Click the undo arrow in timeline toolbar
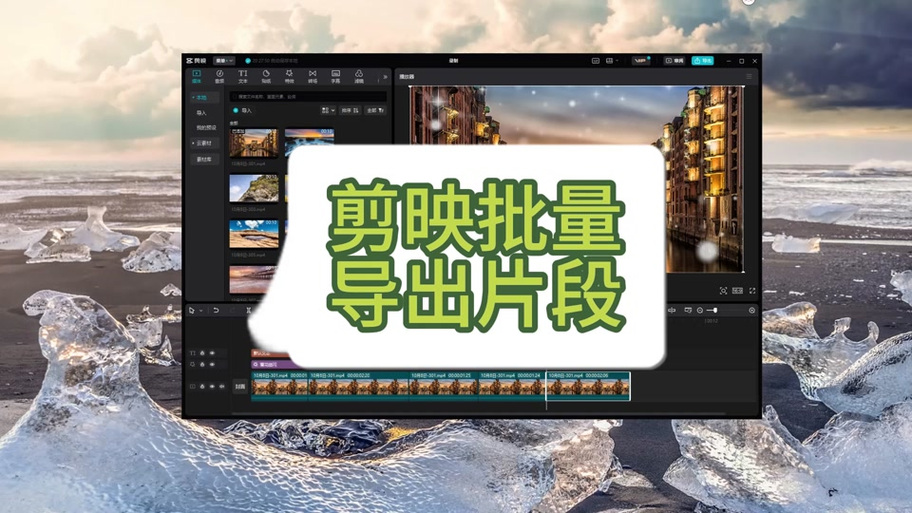Image resolution: width=912 pixels, height=513 pixels. click(x=216, y=311)
